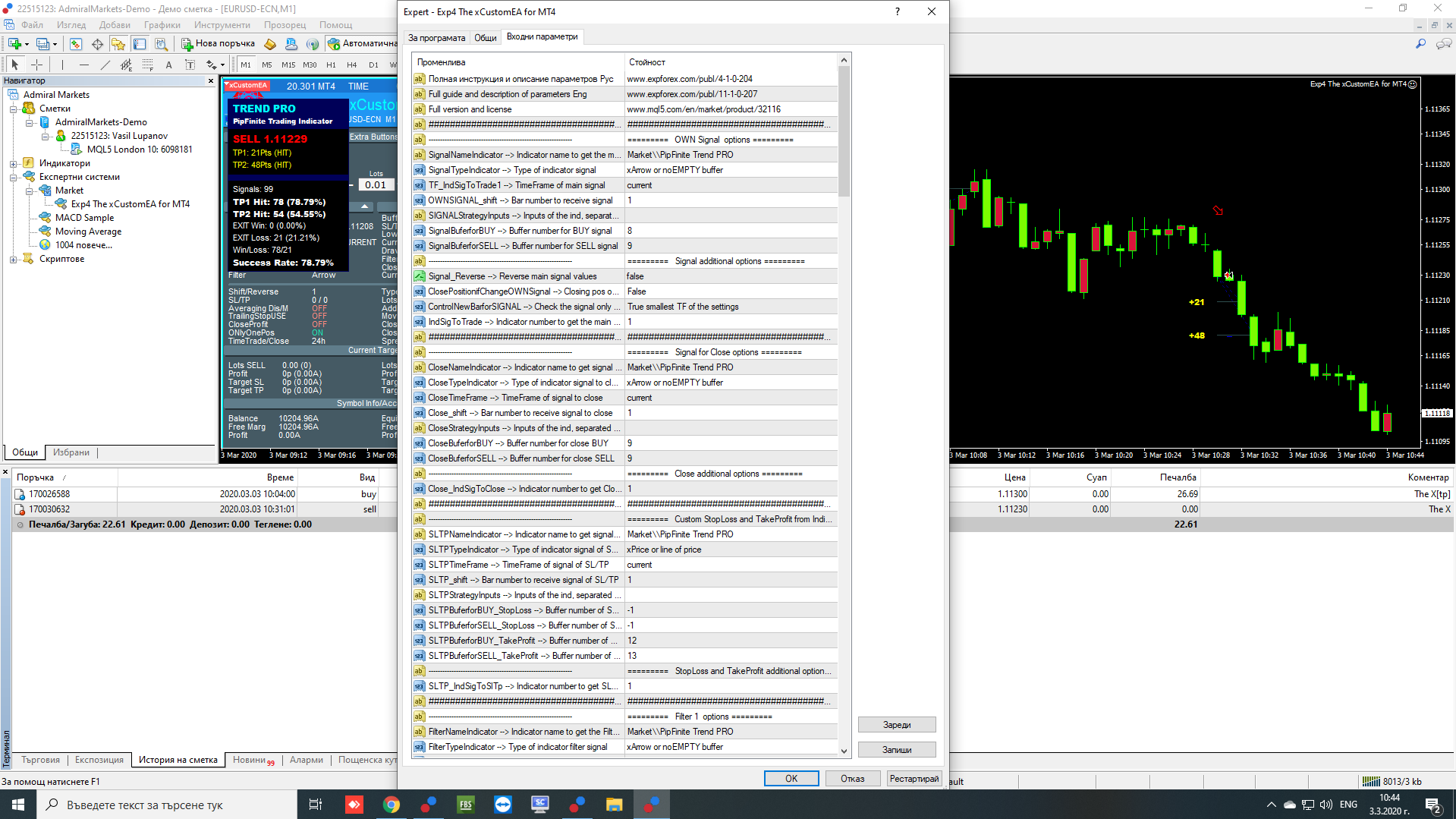Select the arrow cursor tool
This screenshot has height=819, width=1456.
[x=14, y=65]
